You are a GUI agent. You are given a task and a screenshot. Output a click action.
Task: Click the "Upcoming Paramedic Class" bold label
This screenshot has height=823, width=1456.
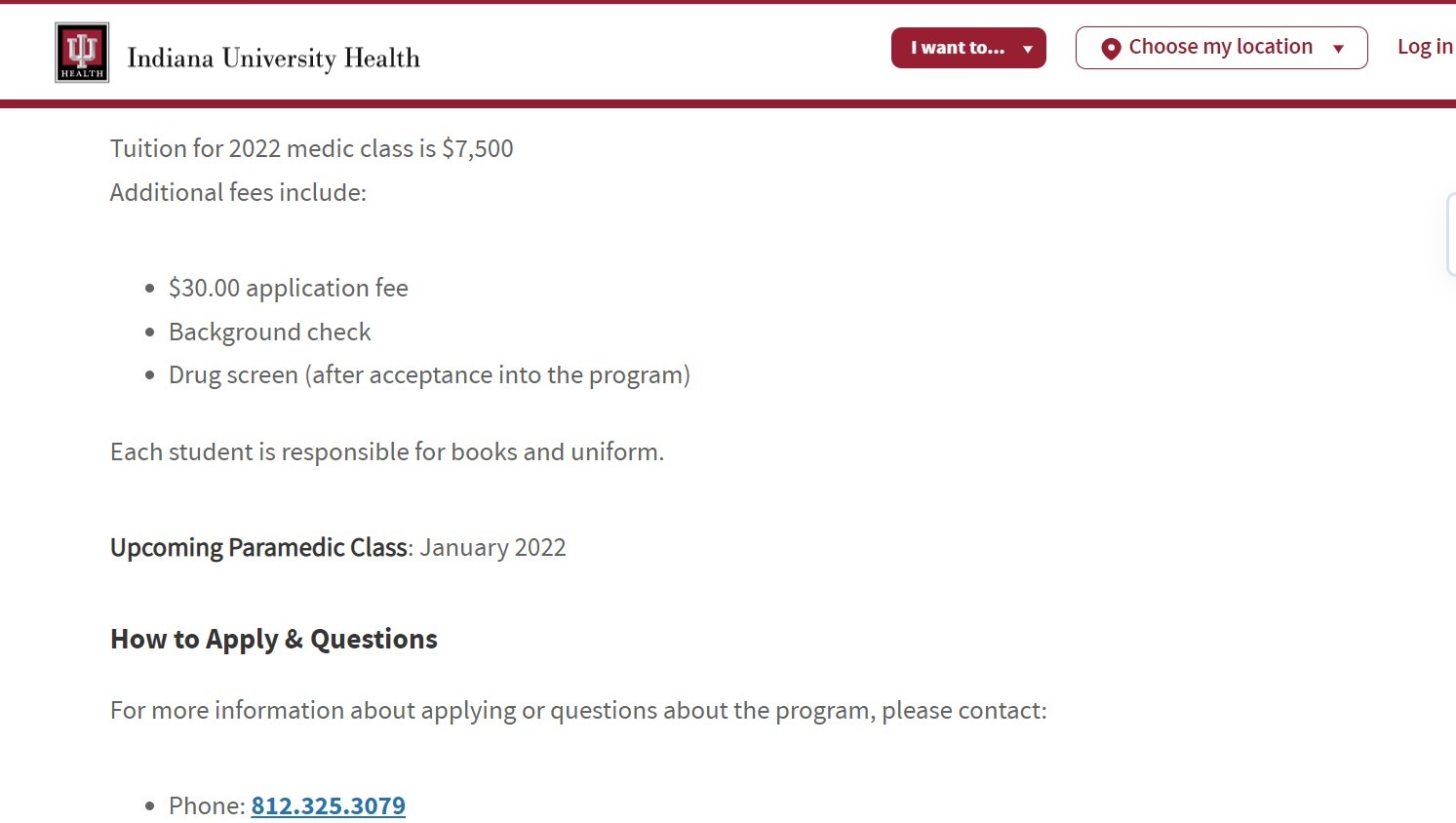click(x=258, y=547)
